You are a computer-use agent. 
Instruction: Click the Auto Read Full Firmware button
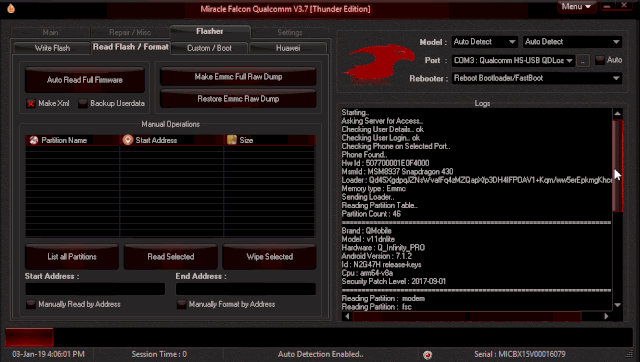[x=85, y=80]
